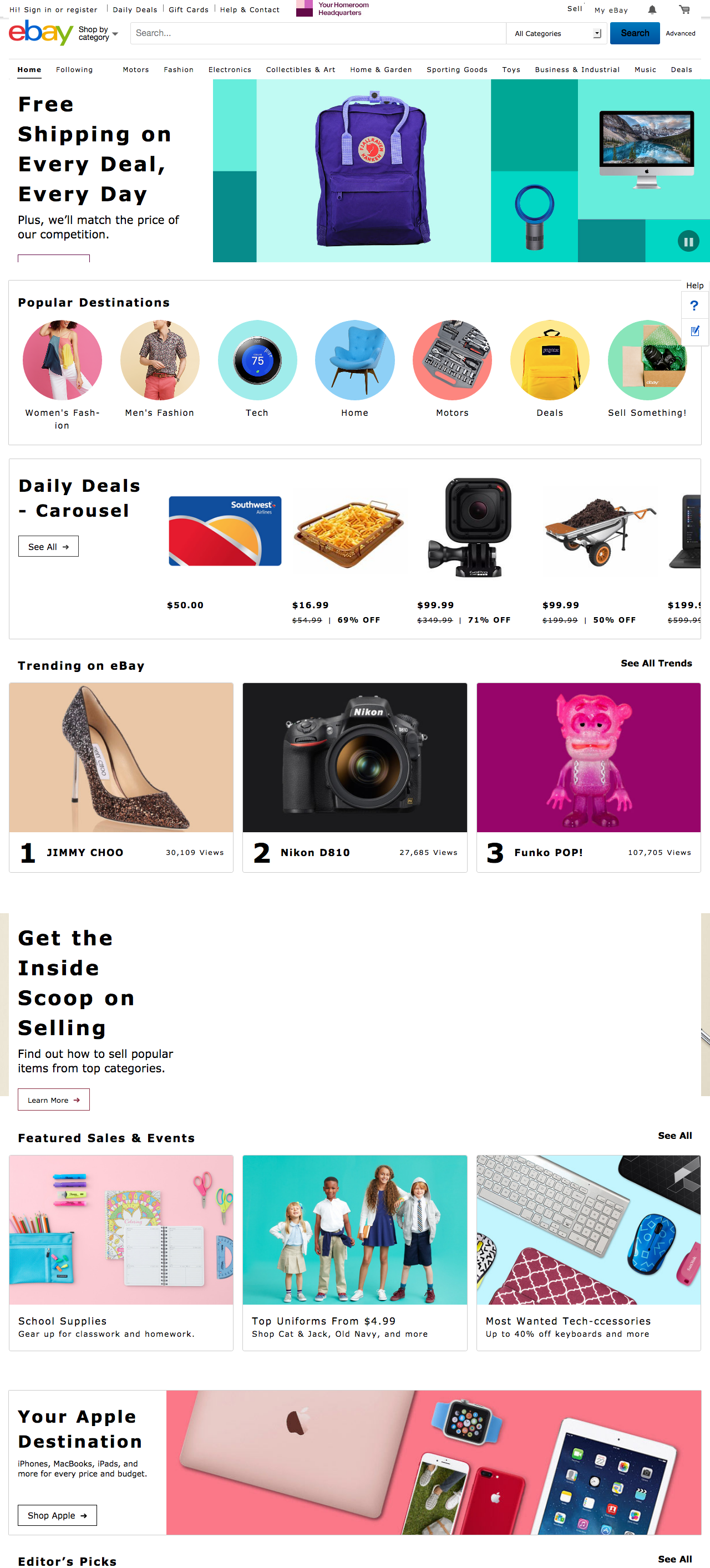Screen dimensions: 710x1568
Task: Switch to the Following tab
Action: pos(74,70)
